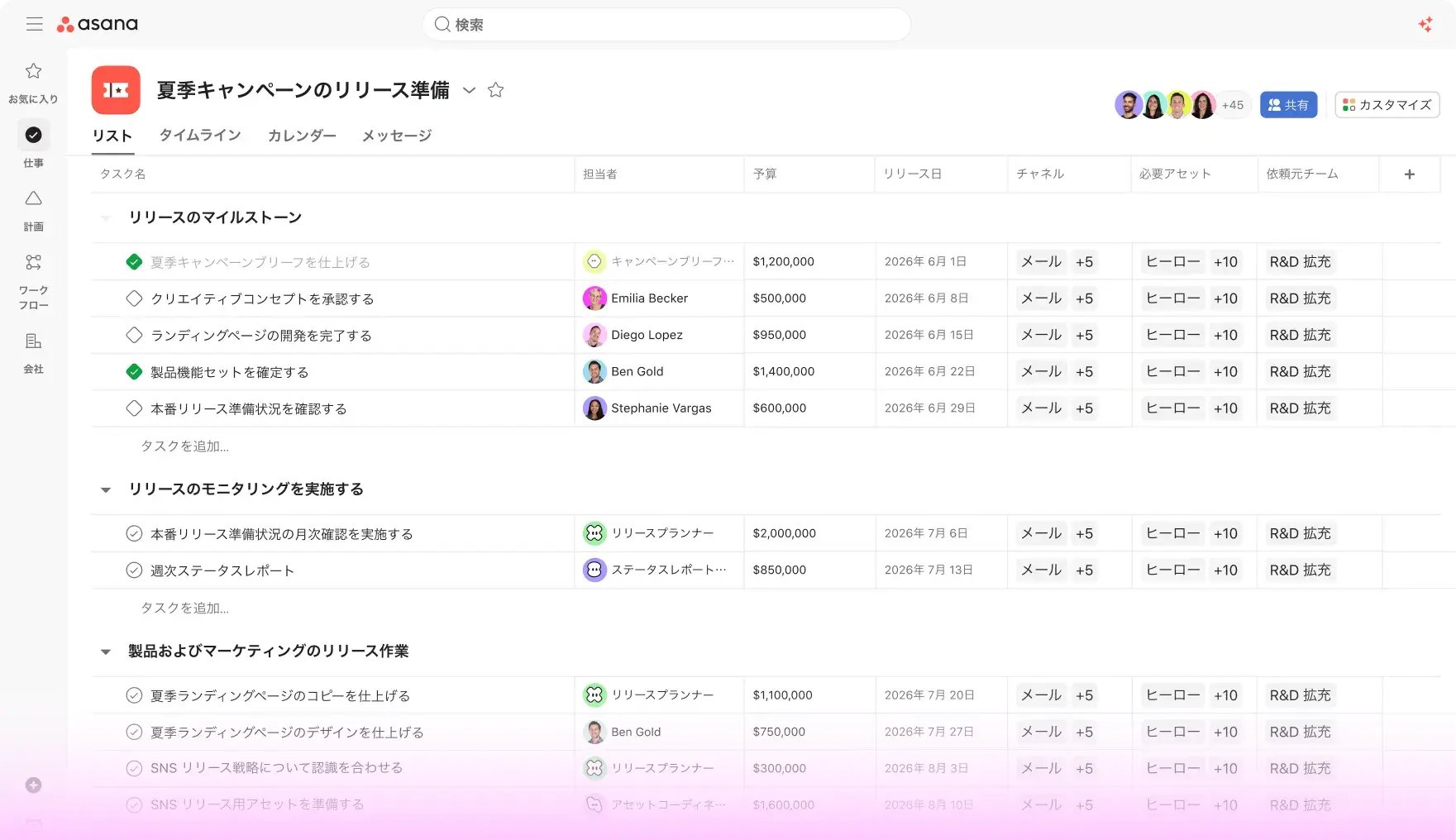
Task: Click the Asana logo
Action: pos(98,24)
